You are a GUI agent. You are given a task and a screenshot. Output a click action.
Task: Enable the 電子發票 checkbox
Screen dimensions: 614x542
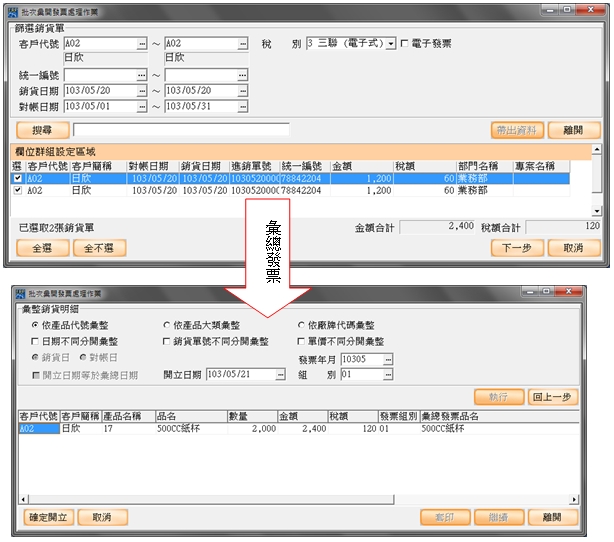[404, 45]
